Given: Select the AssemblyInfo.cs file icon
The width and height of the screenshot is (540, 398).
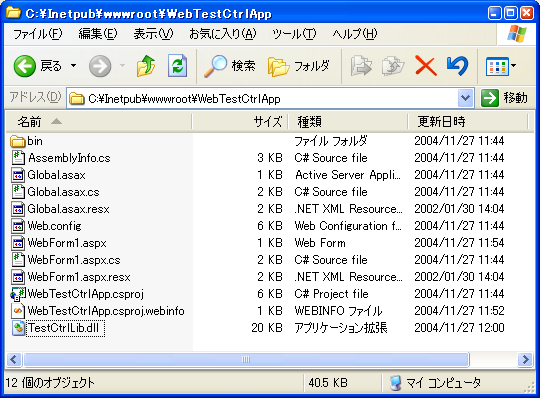Looking at the screenshot, I should click(x=18, y=158).
